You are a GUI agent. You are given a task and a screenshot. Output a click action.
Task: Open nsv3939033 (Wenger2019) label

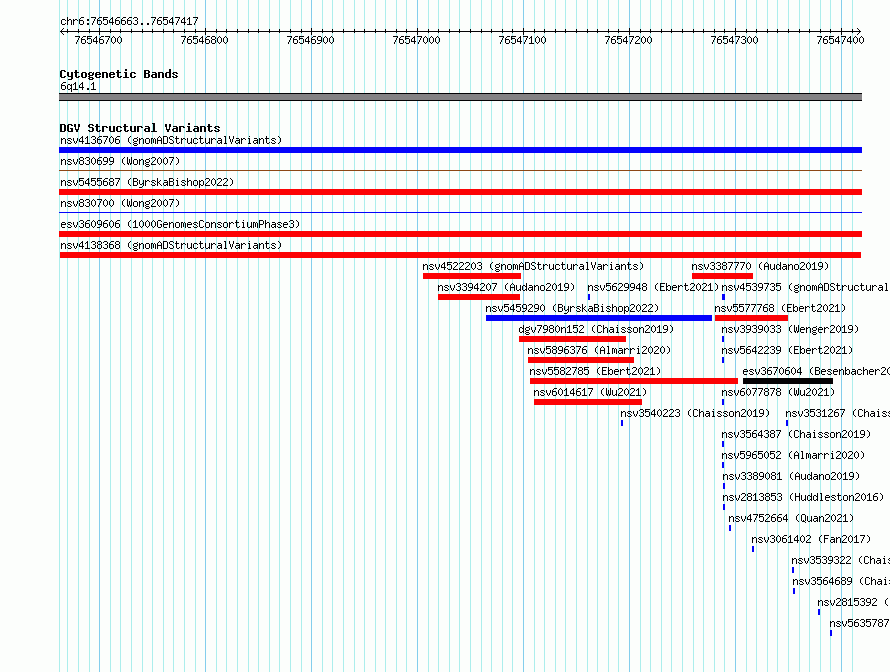(790, 329)
